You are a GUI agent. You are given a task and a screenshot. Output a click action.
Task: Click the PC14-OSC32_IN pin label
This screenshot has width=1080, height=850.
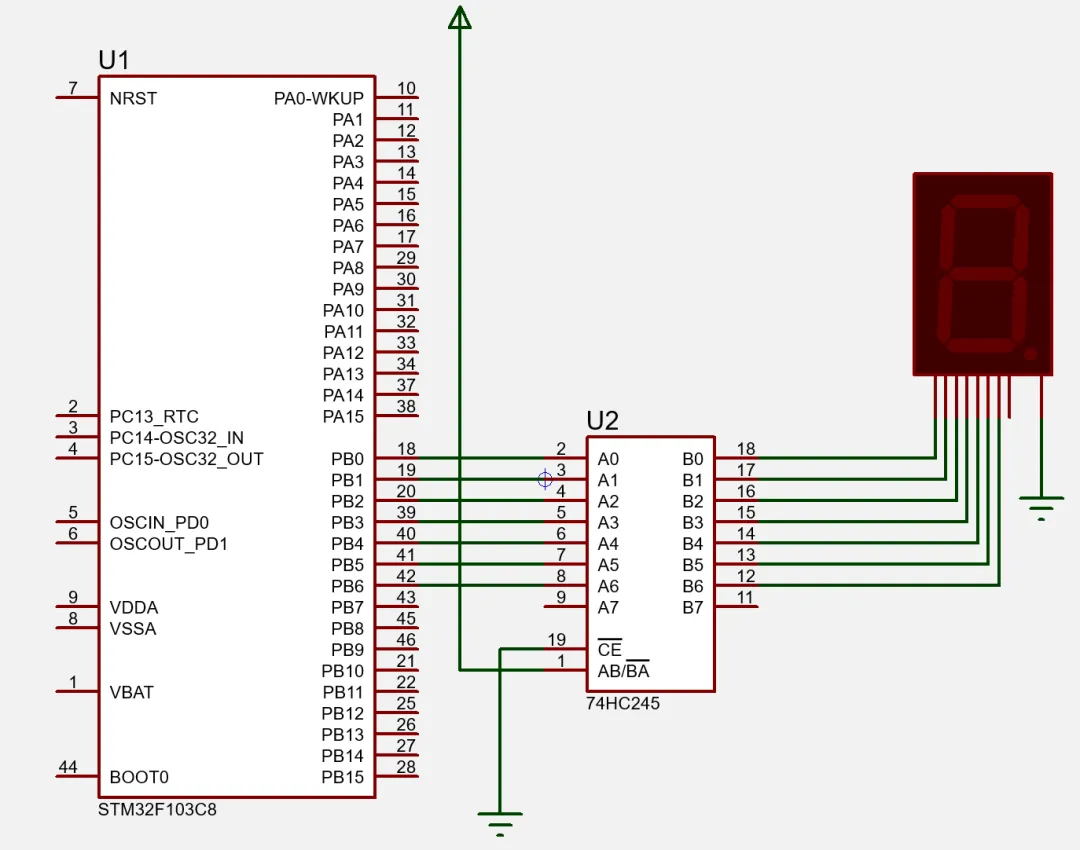[177, 438]
